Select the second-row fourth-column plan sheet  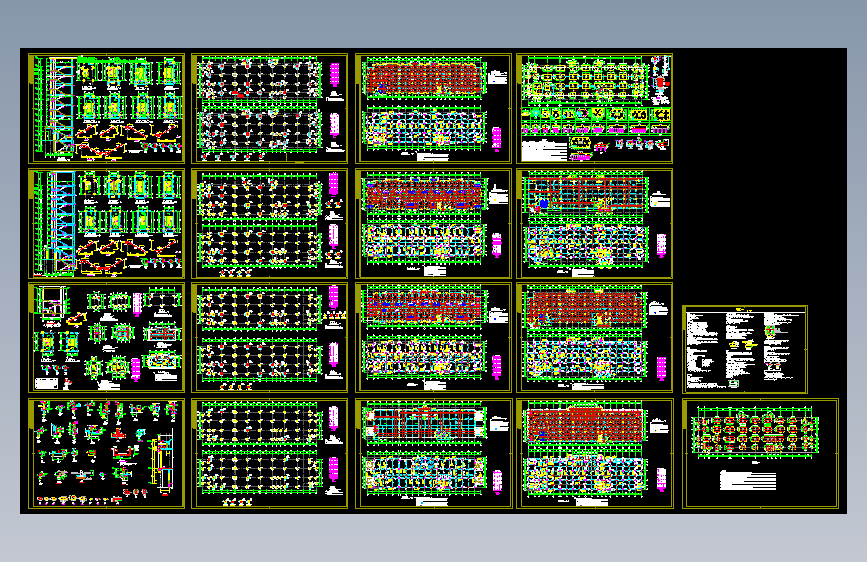pyautogui.click(x=594, y=223)
